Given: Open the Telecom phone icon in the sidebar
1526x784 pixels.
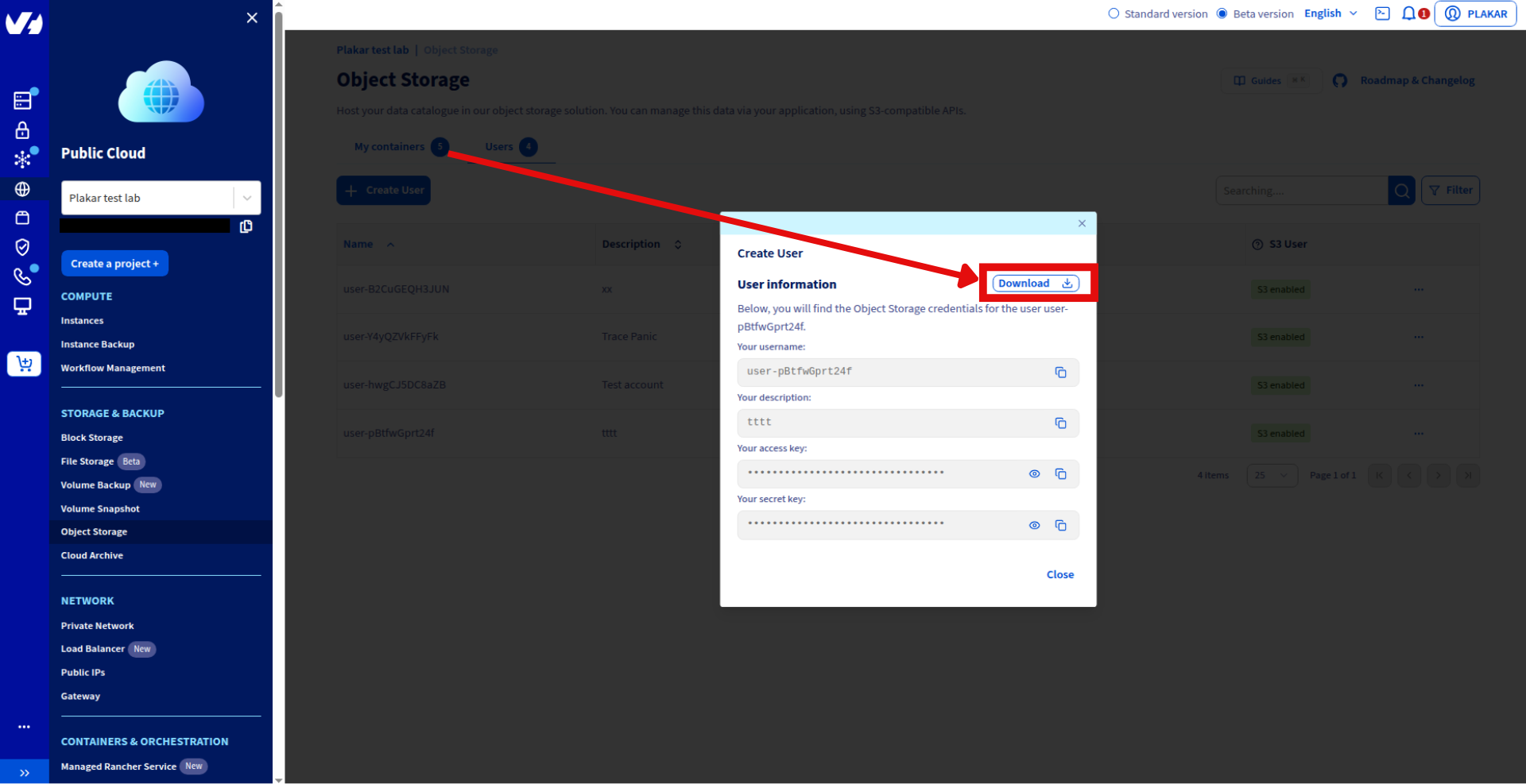Looking at the screenshot, I should point(23,276).
